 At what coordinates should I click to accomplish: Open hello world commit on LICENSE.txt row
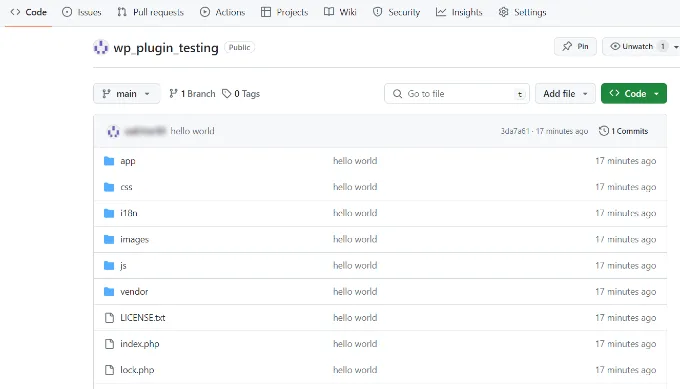[355, 318]
